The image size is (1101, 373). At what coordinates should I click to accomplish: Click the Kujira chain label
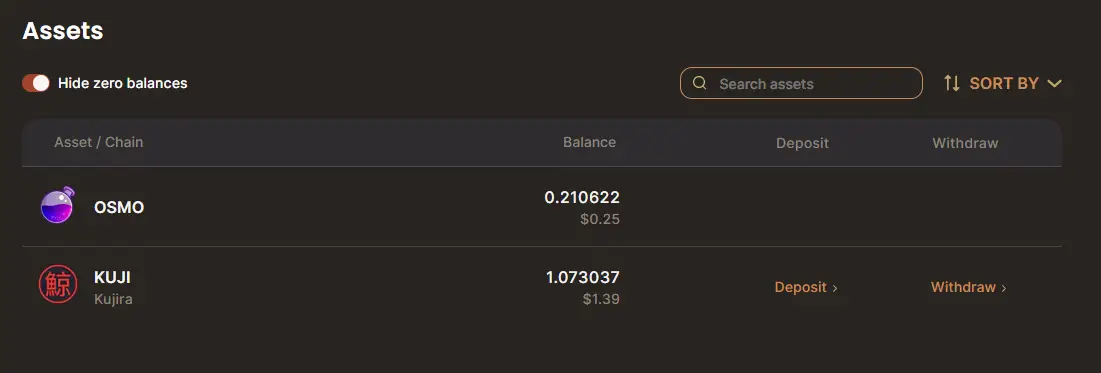113,299
